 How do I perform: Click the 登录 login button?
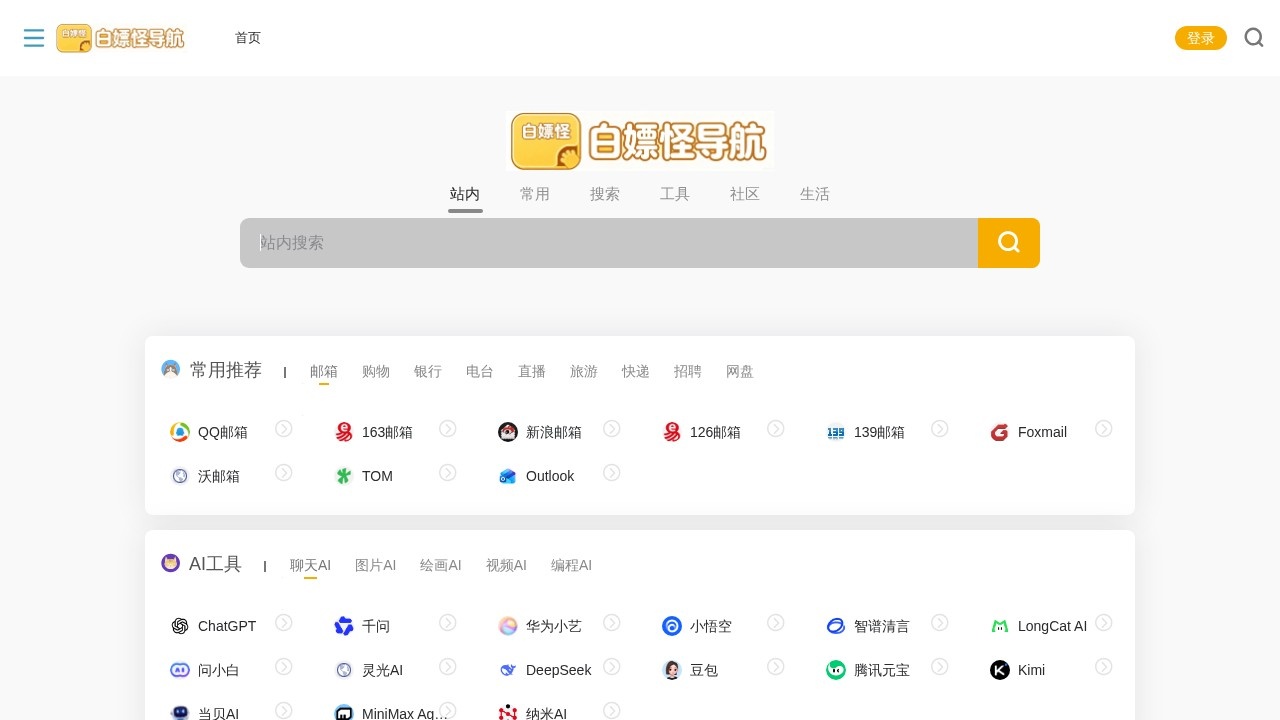click(1201, 38)
